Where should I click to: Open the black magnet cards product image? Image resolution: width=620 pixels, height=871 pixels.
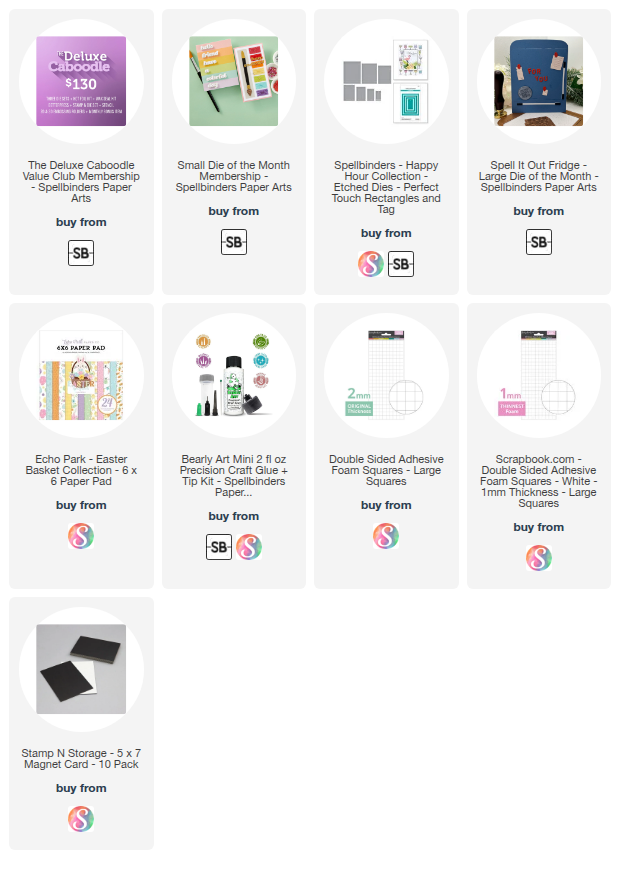point(81,669)
